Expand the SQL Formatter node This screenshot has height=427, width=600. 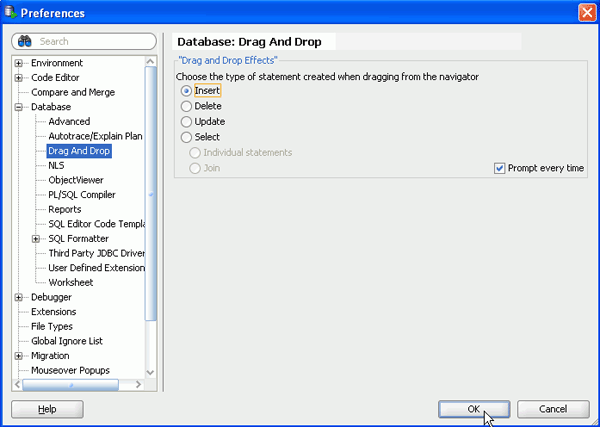[36, 239]
